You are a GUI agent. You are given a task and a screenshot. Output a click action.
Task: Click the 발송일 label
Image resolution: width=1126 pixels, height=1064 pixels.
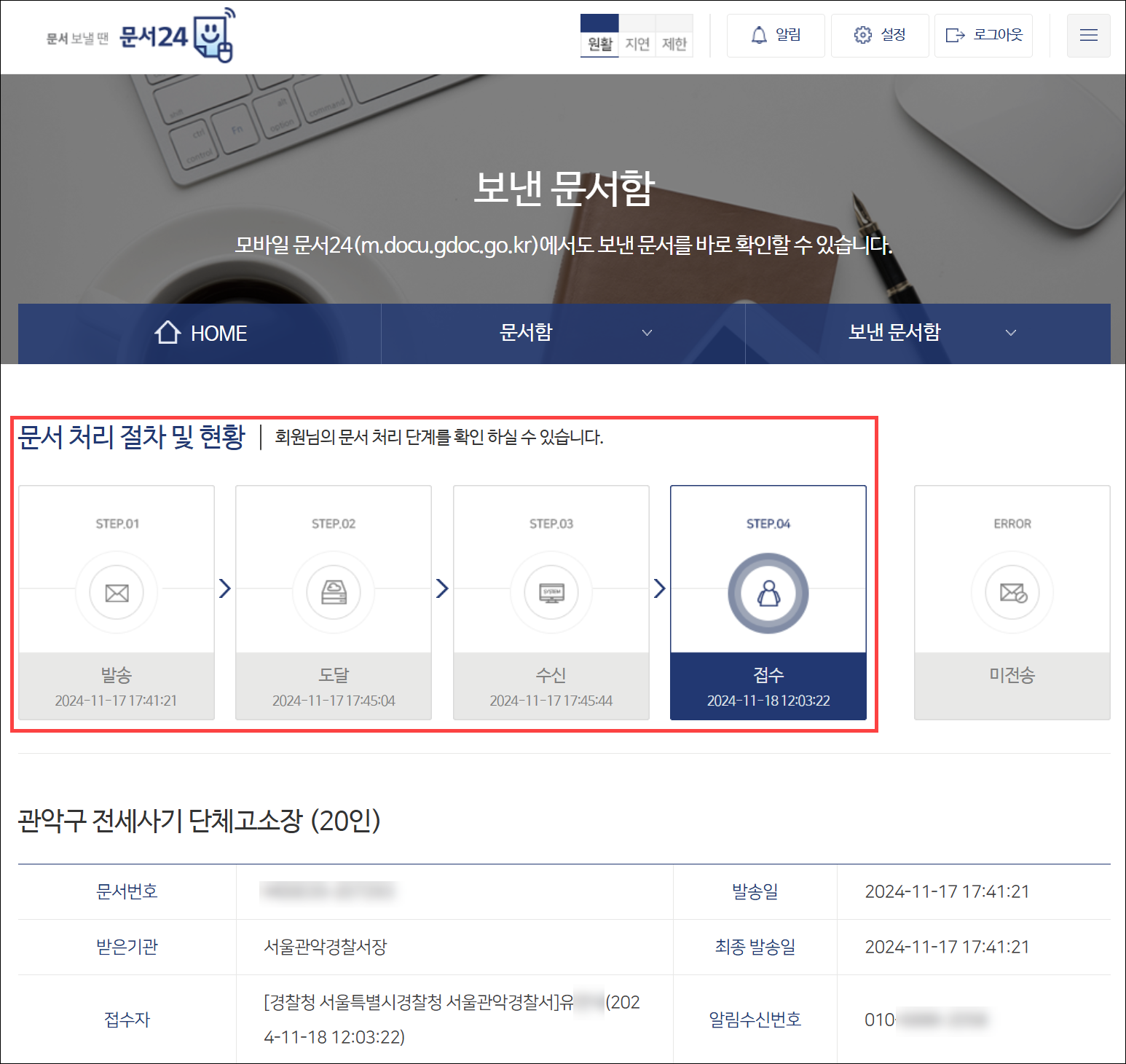(x=755, y=891)
